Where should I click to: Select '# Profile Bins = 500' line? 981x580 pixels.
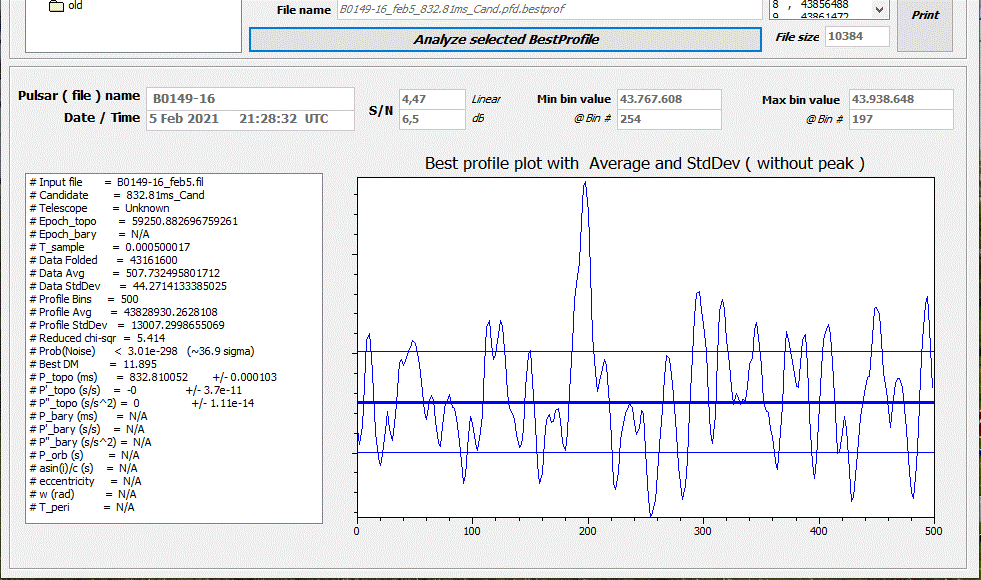pos(84,300)
